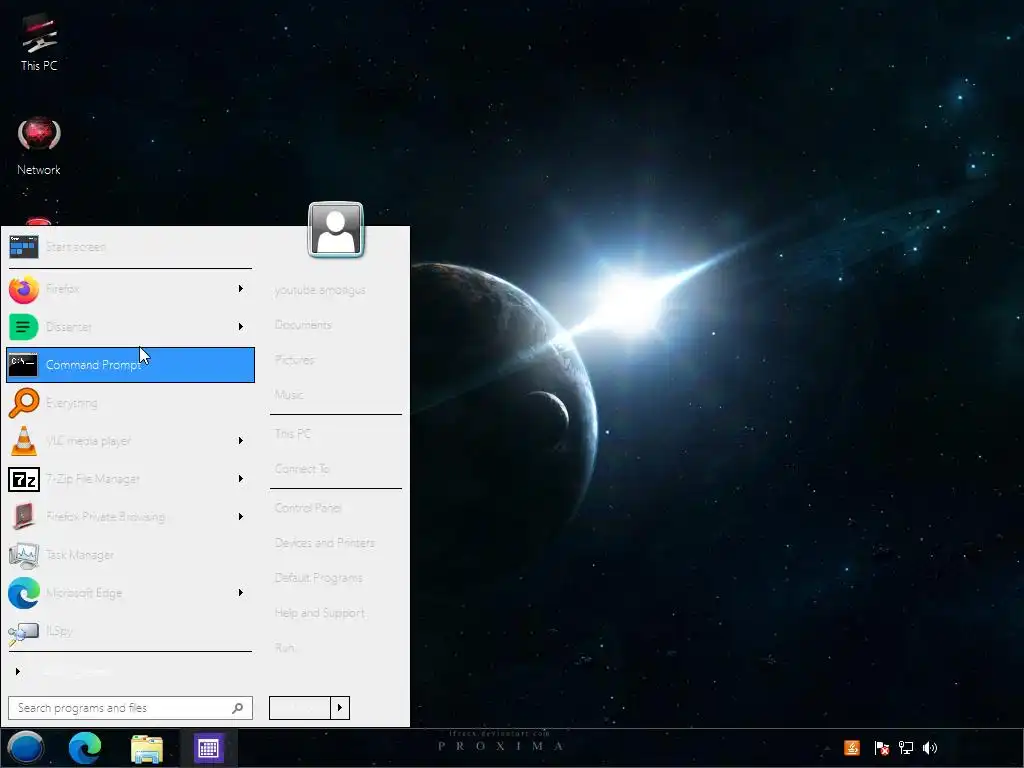Expand the Dissenter jump list arrow

click(x=240, y=327)
